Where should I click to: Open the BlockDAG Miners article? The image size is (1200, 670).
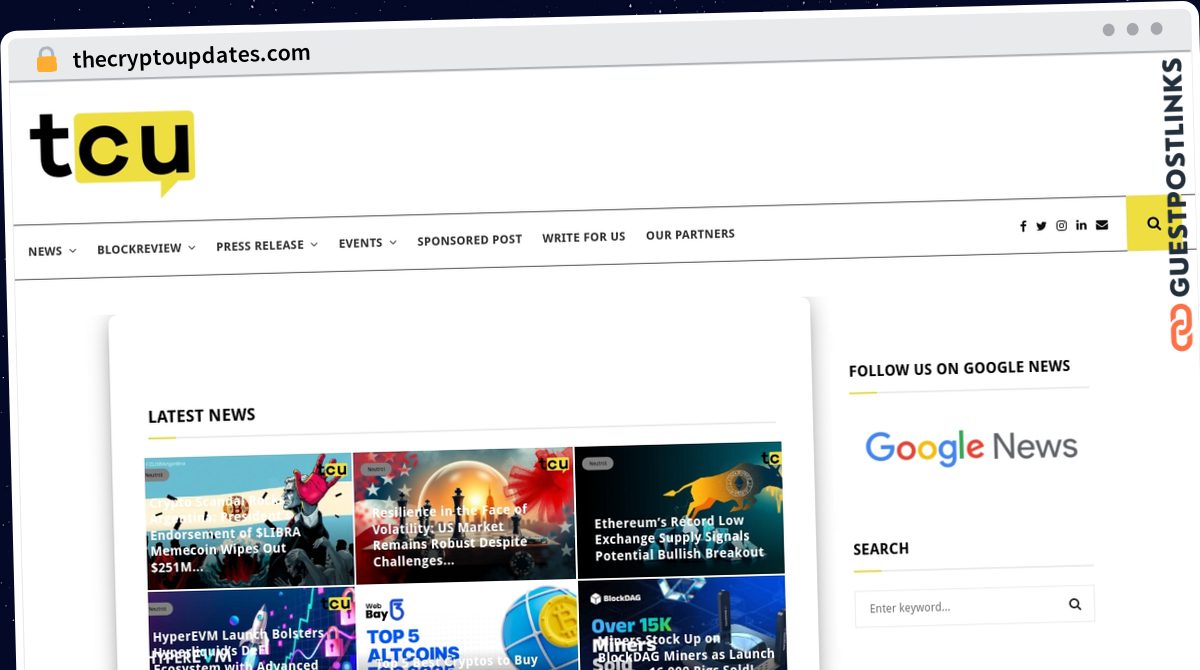[x=682, y=623]
